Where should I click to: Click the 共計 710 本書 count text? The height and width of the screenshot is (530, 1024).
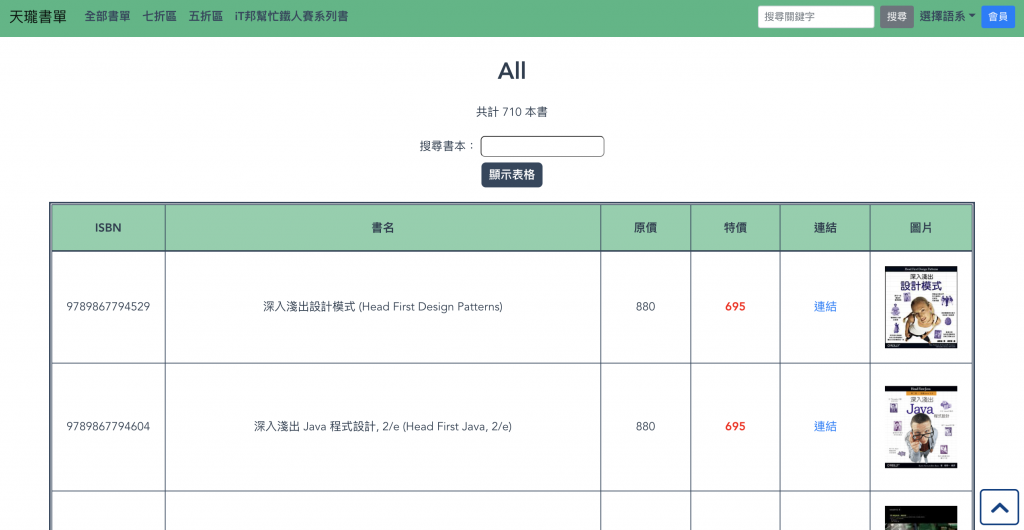(x=512, y=112)
